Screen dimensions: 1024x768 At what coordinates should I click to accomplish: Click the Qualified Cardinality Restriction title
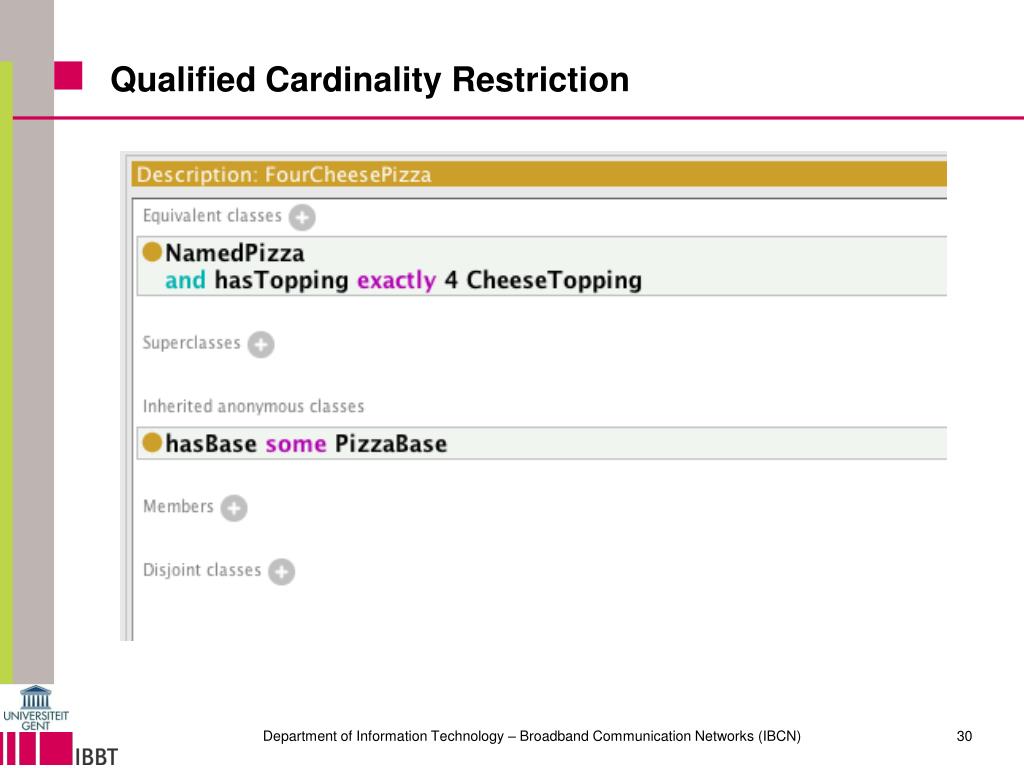[x=370, y=80]
